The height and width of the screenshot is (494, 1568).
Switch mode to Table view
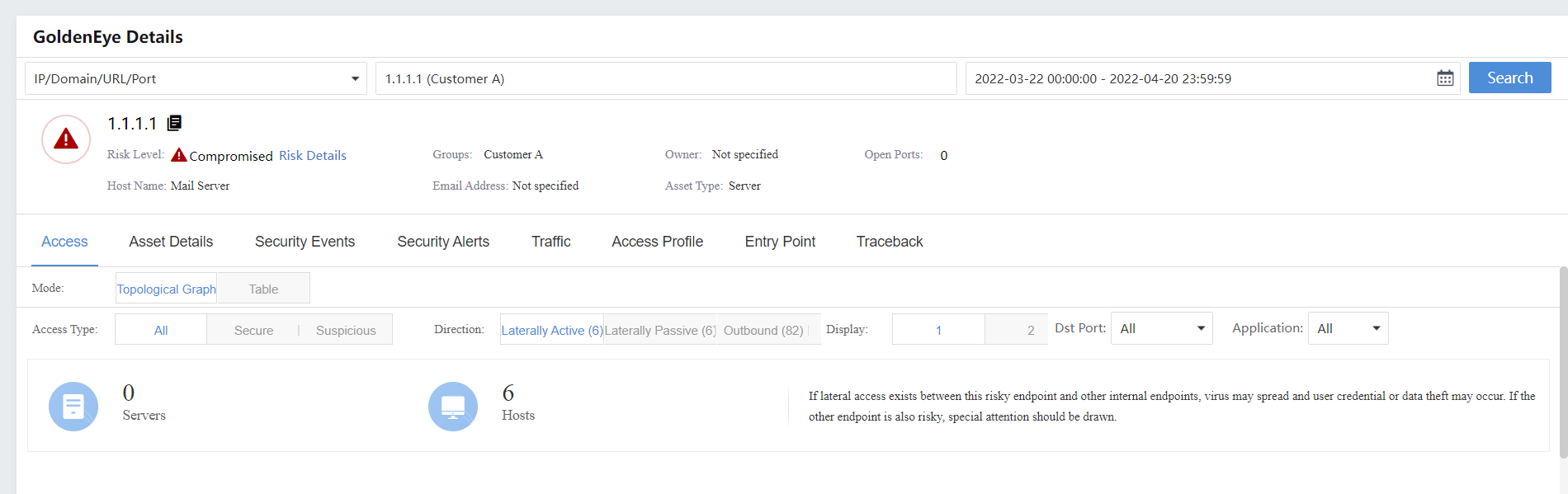(263, 289)
